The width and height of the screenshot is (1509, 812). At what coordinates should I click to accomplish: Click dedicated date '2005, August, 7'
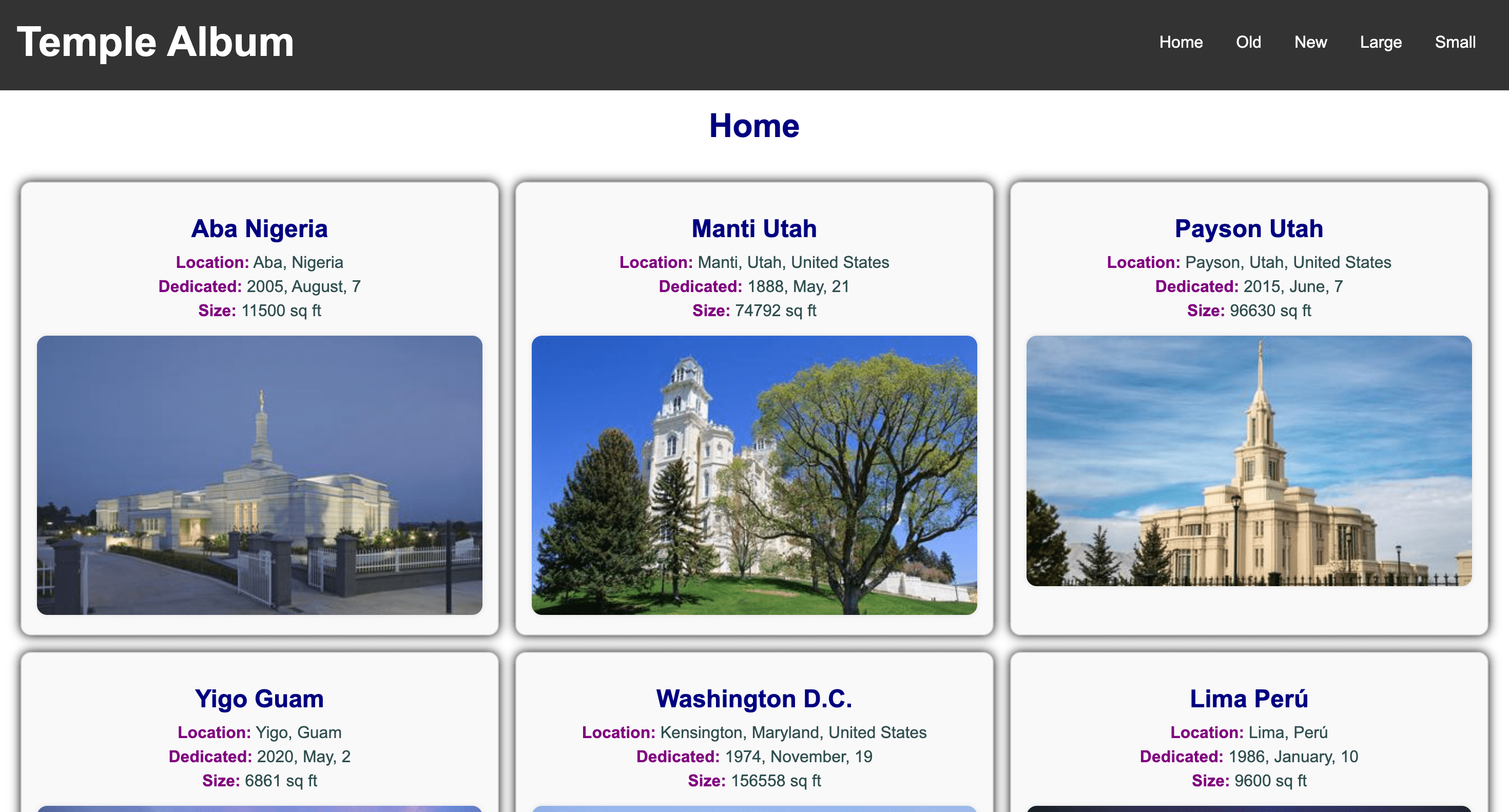click(x=303, y=286)
